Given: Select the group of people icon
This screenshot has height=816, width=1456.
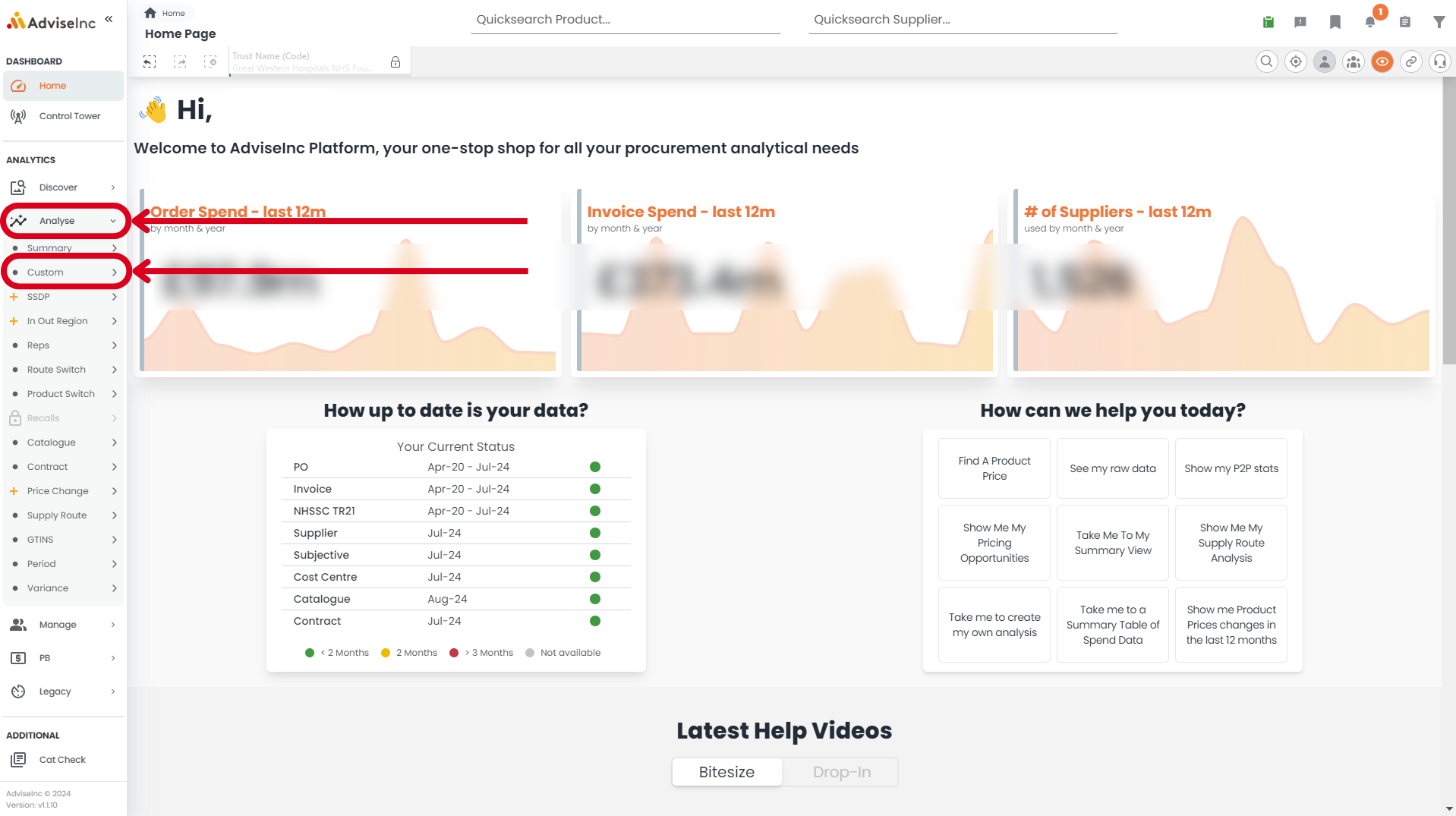Looking at the screenshot, I should pyautogui.click(x=1354, y=61).
